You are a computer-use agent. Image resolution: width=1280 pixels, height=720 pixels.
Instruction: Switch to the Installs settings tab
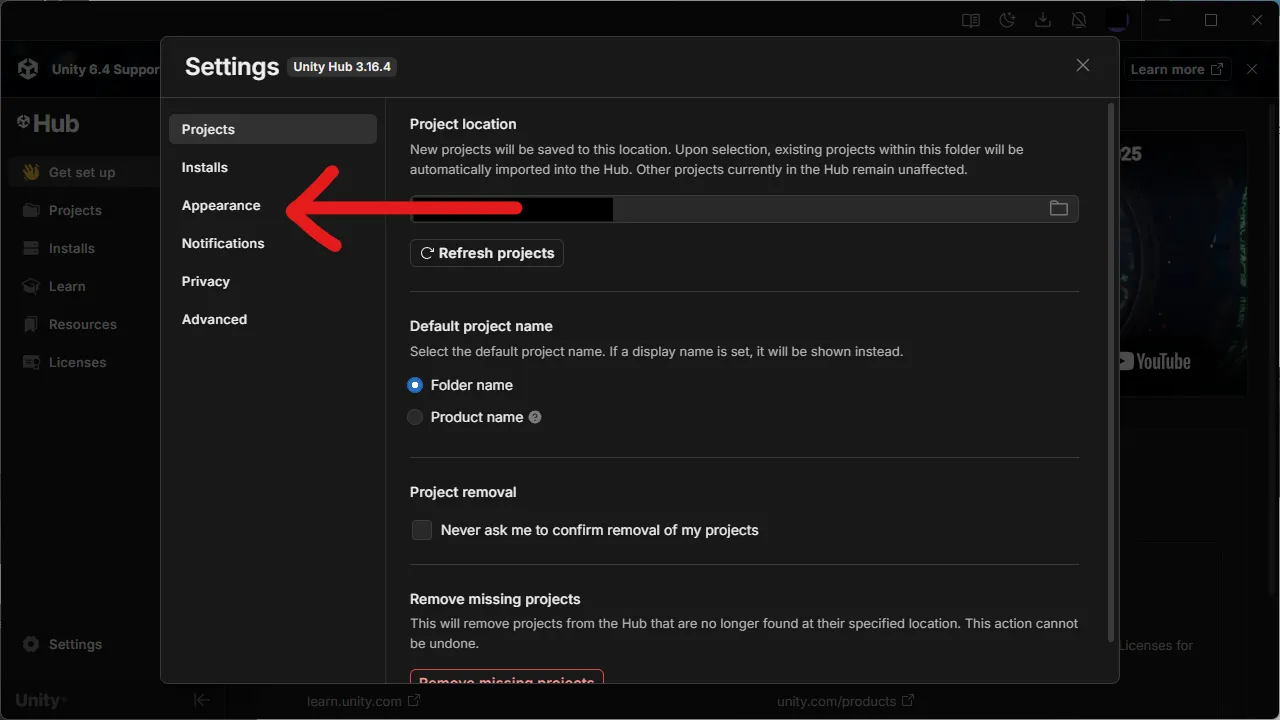tap(205, 167)
